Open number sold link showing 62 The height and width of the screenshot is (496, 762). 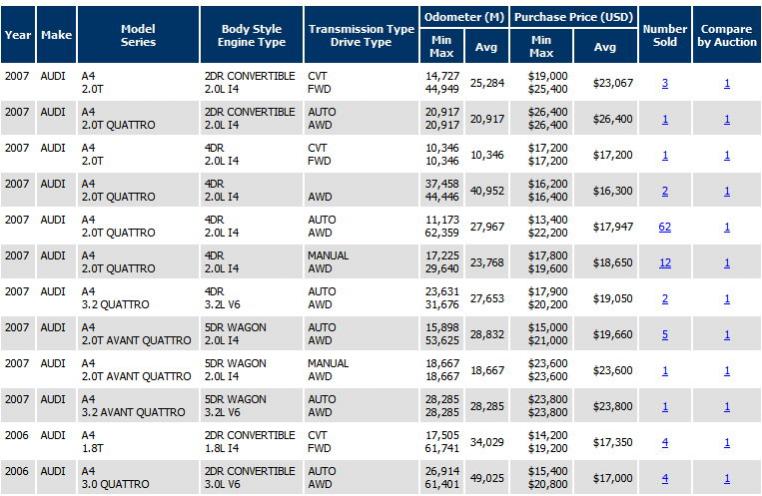[x=665, y=227]
